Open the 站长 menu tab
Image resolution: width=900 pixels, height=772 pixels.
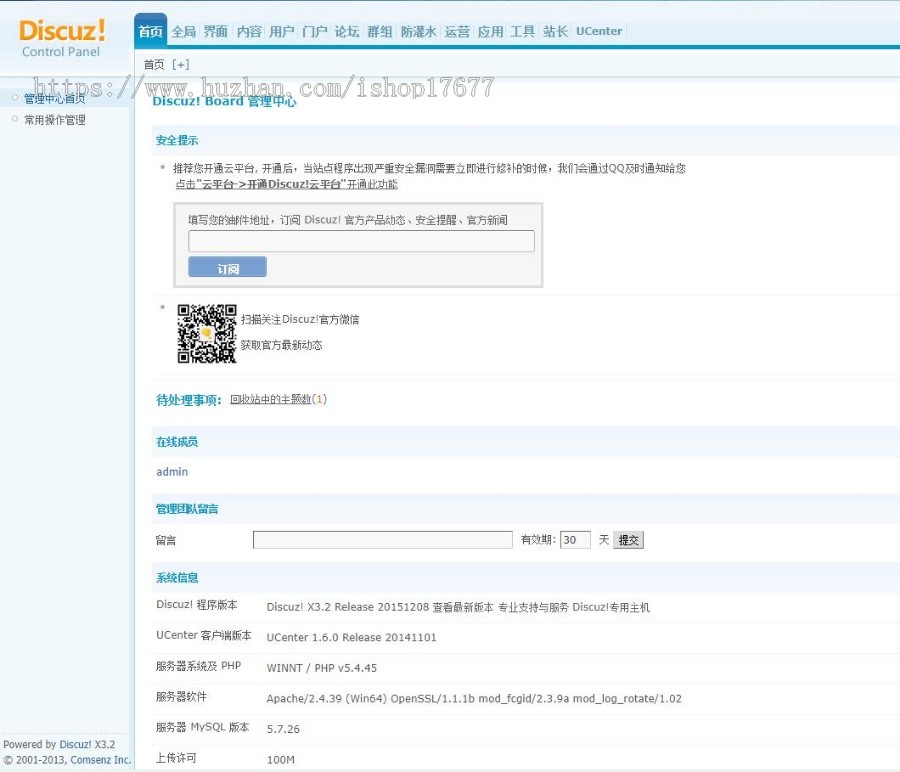tap(555, 32)
